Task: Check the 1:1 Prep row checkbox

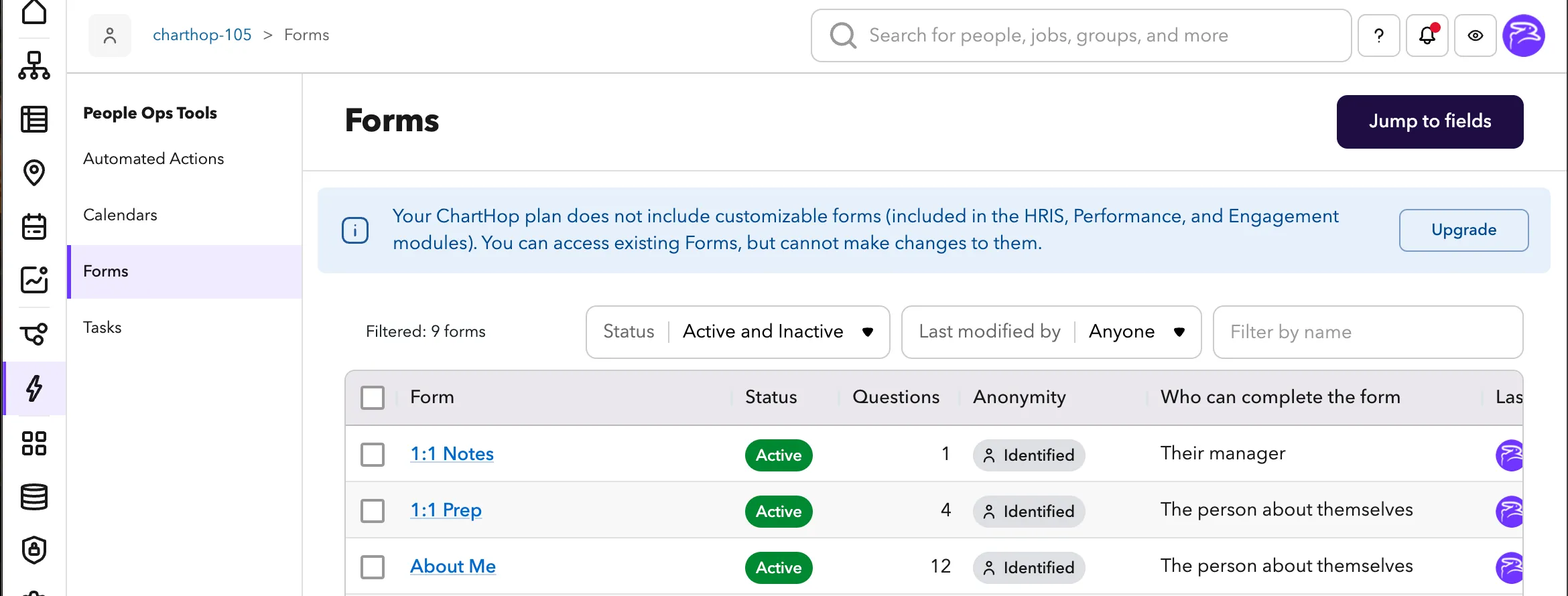Action: (x=373, y=511)
